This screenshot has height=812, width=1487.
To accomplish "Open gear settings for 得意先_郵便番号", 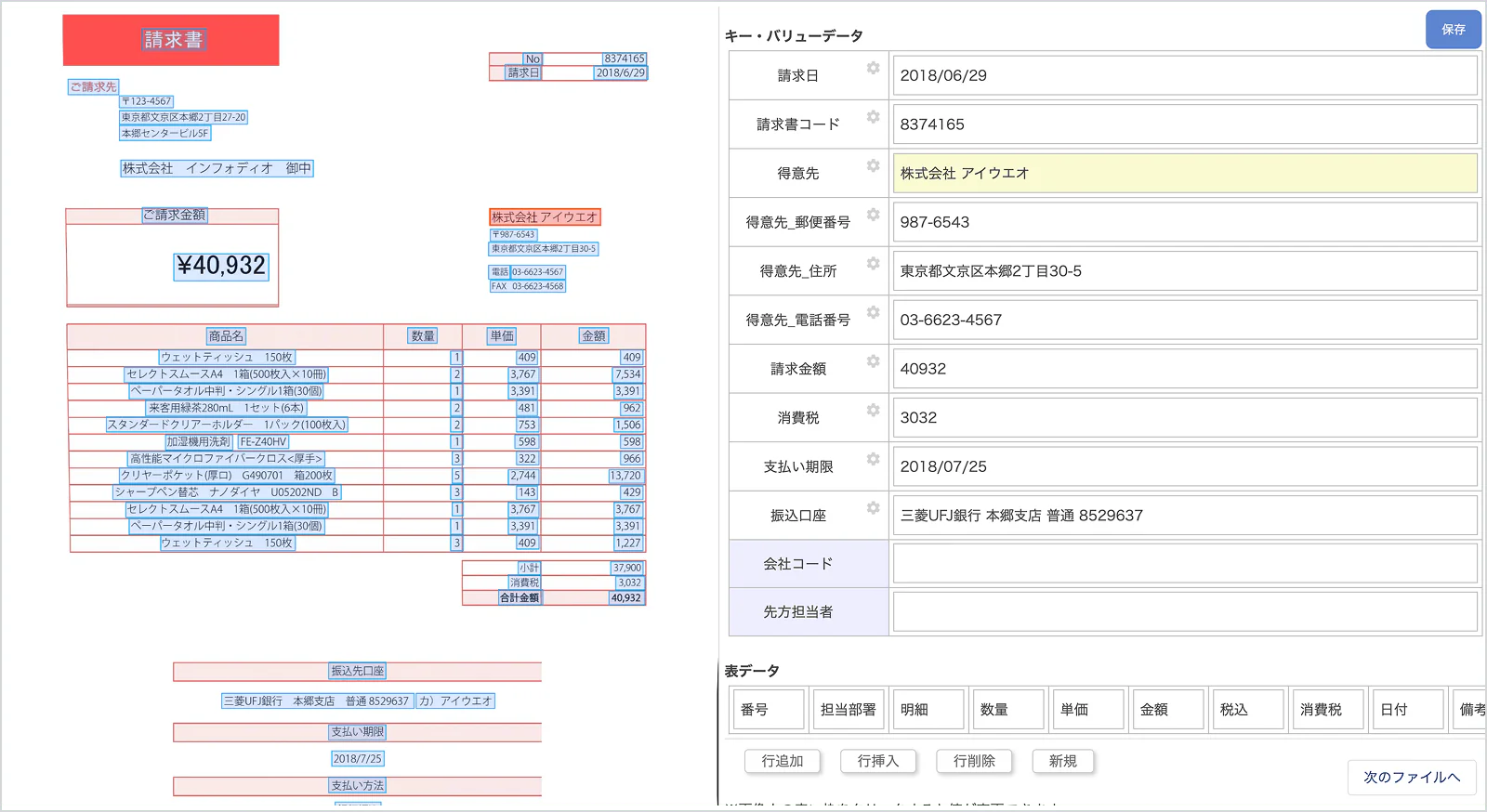I will pyautogui.click(x=873, y=215).
